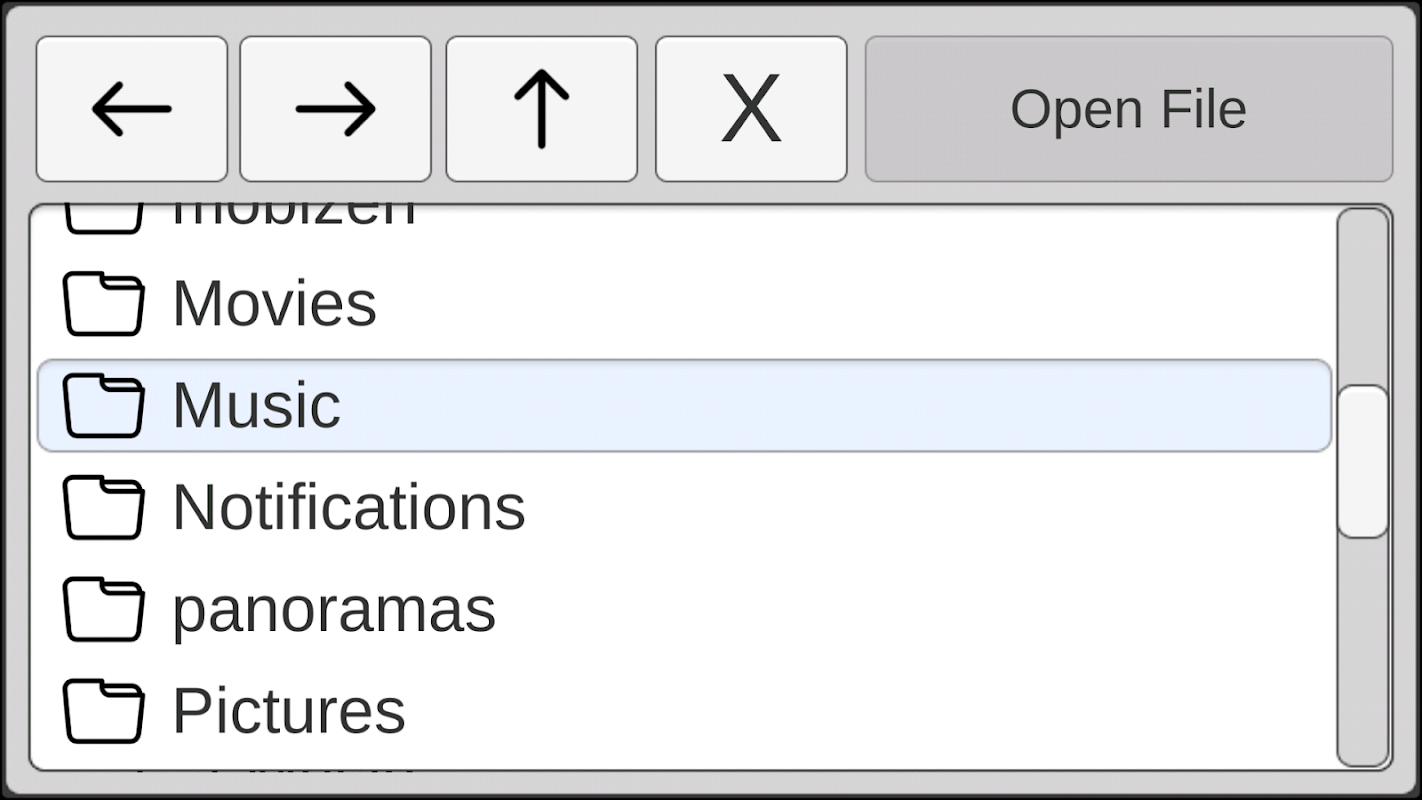1422x800 pixels.
Task: Click the partially visible folder icon above Movies
Action: 103,219
